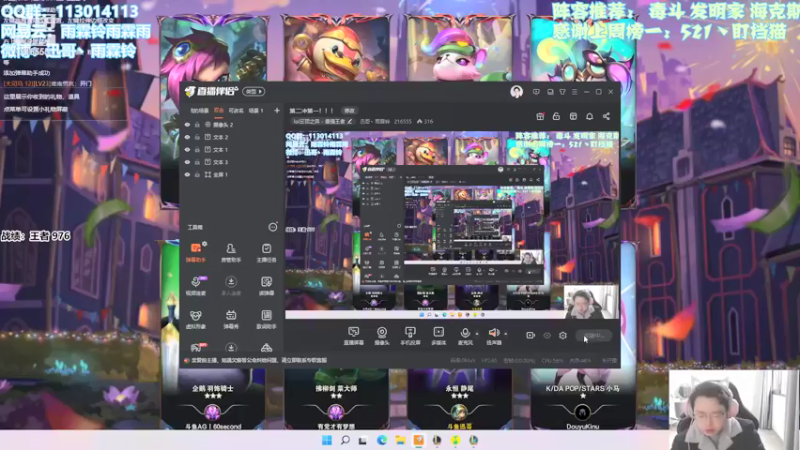Click the stream title text at top
Screen dimensions: 800x450
point(311,111)
